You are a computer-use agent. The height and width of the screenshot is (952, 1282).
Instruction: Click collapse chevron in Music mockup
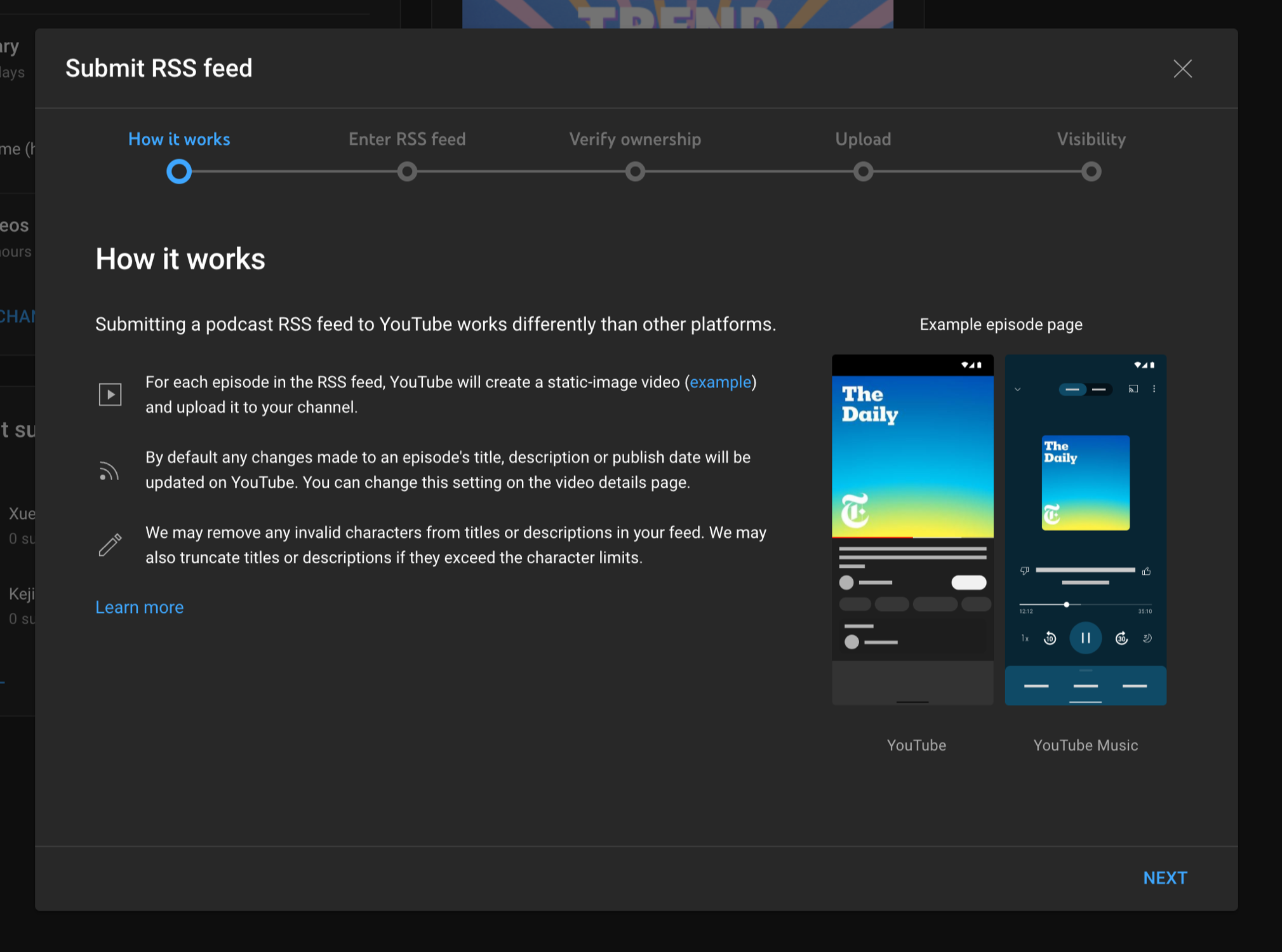click(x=1018, y=389)
